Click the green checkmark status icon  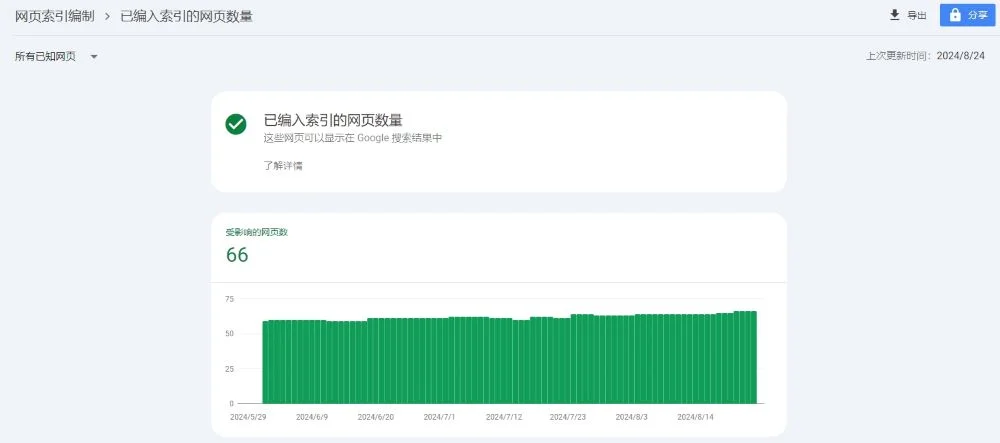pyautogui.click(x=236, y=124)
